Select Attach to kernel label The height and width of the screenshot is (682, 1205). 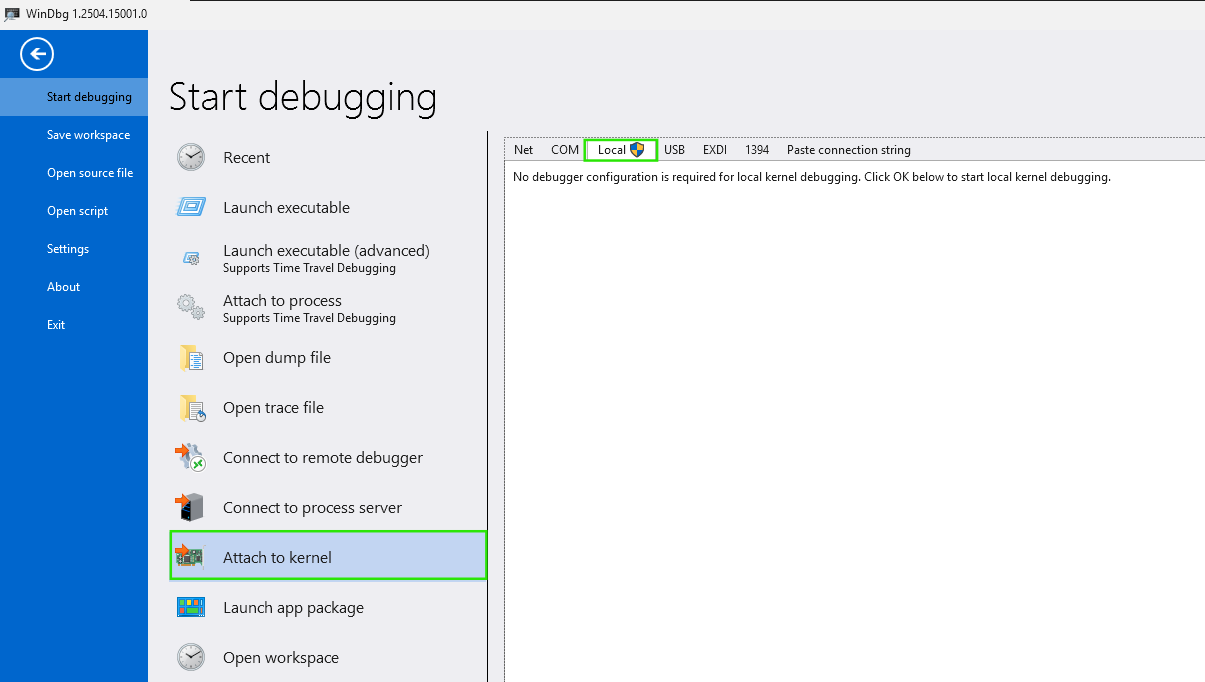coord(278,558)
